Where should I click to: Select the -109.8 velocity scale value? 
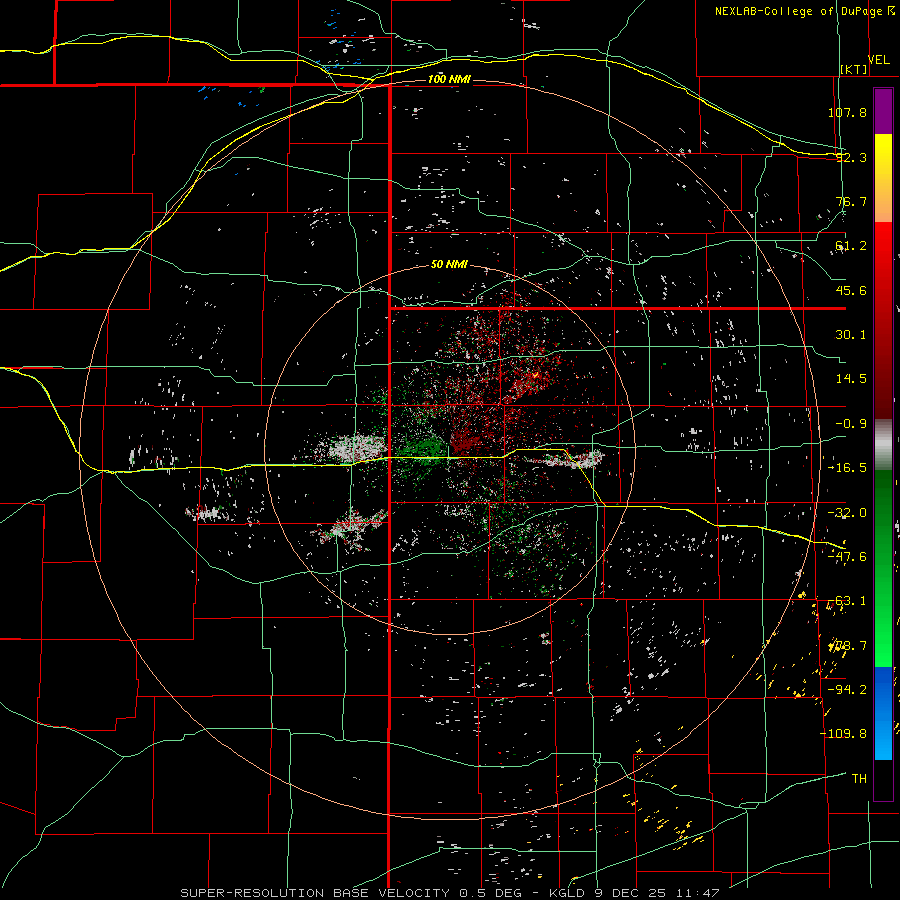coord(843,734)
